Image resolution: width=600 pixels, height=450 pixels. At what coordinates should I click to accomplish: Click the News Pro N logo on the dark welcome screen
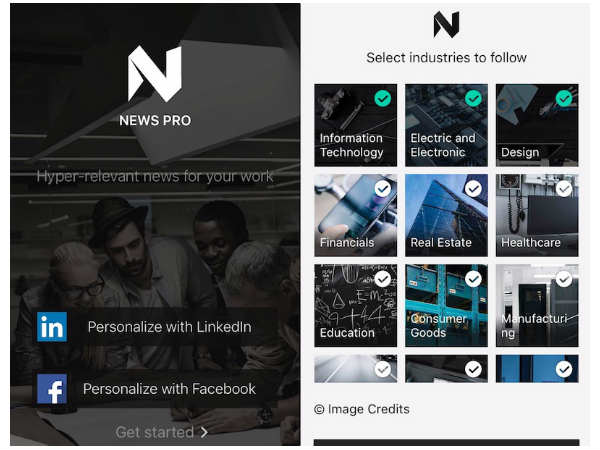[x=155, y=74]
